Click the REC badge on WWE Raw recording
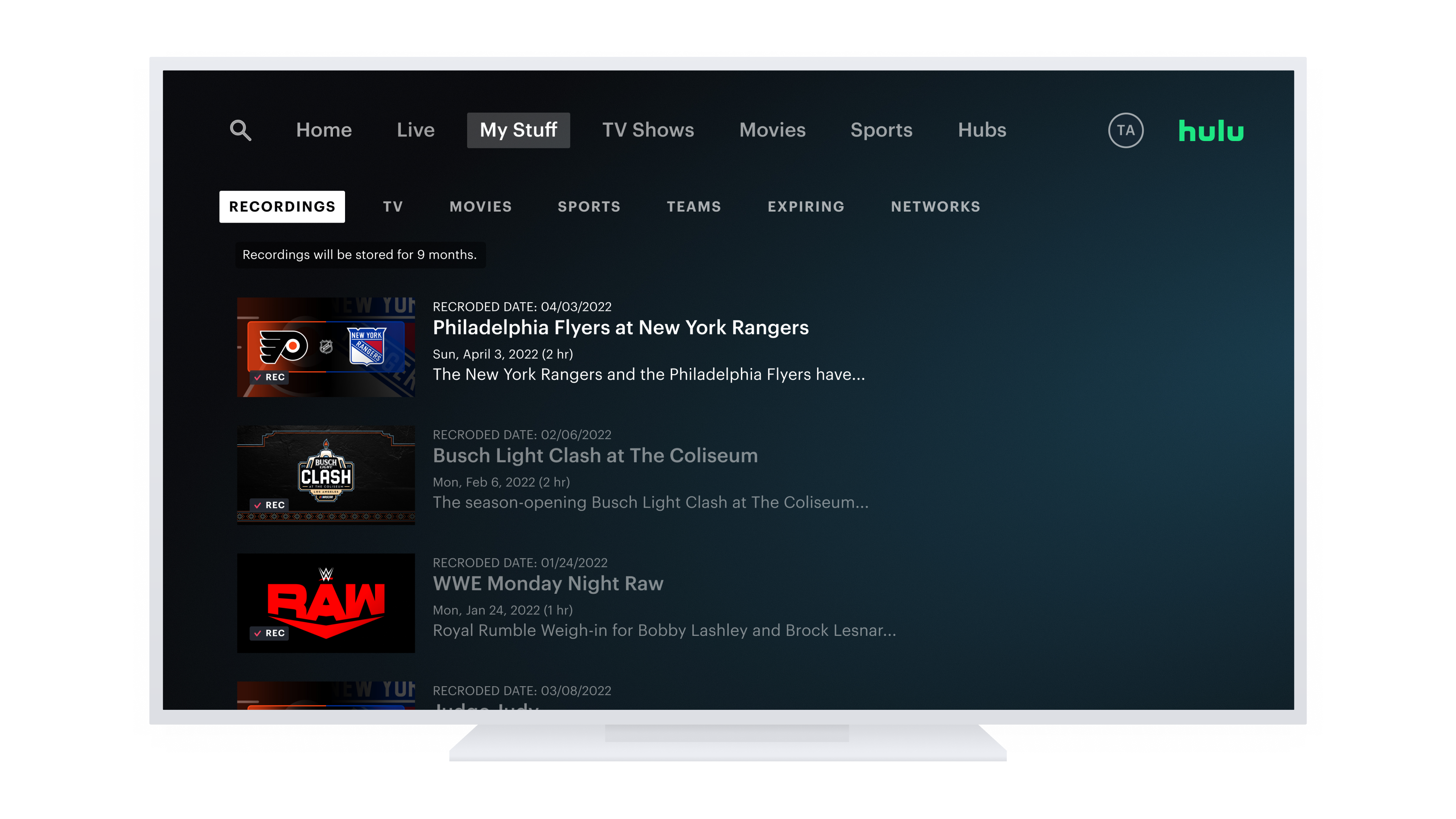 click(x=268, y=633)
